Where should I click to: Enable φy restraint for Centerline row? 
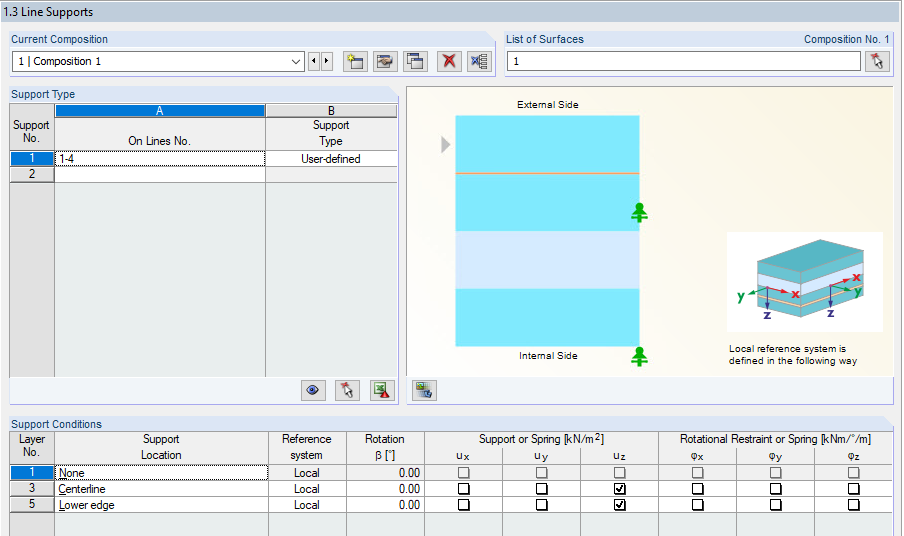tap(775, 489)
